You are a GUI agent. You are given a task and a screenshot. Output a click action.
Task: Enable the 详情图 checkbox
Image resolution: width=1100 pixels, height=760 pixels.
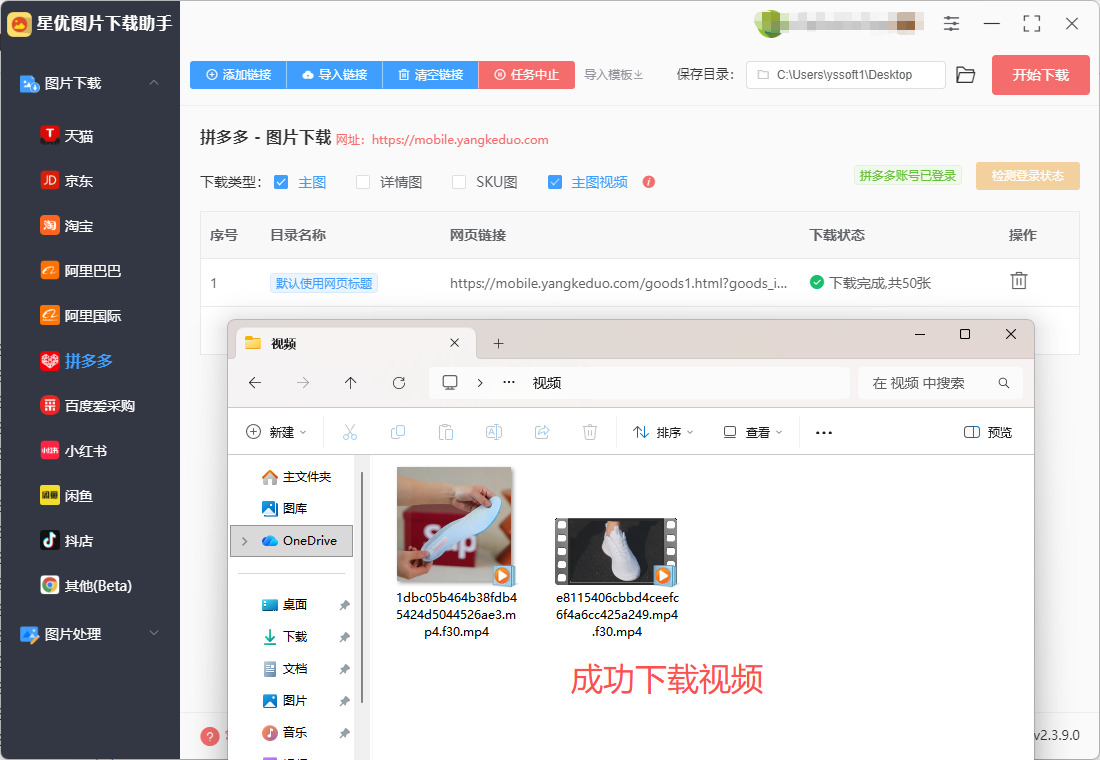(363, 182)
